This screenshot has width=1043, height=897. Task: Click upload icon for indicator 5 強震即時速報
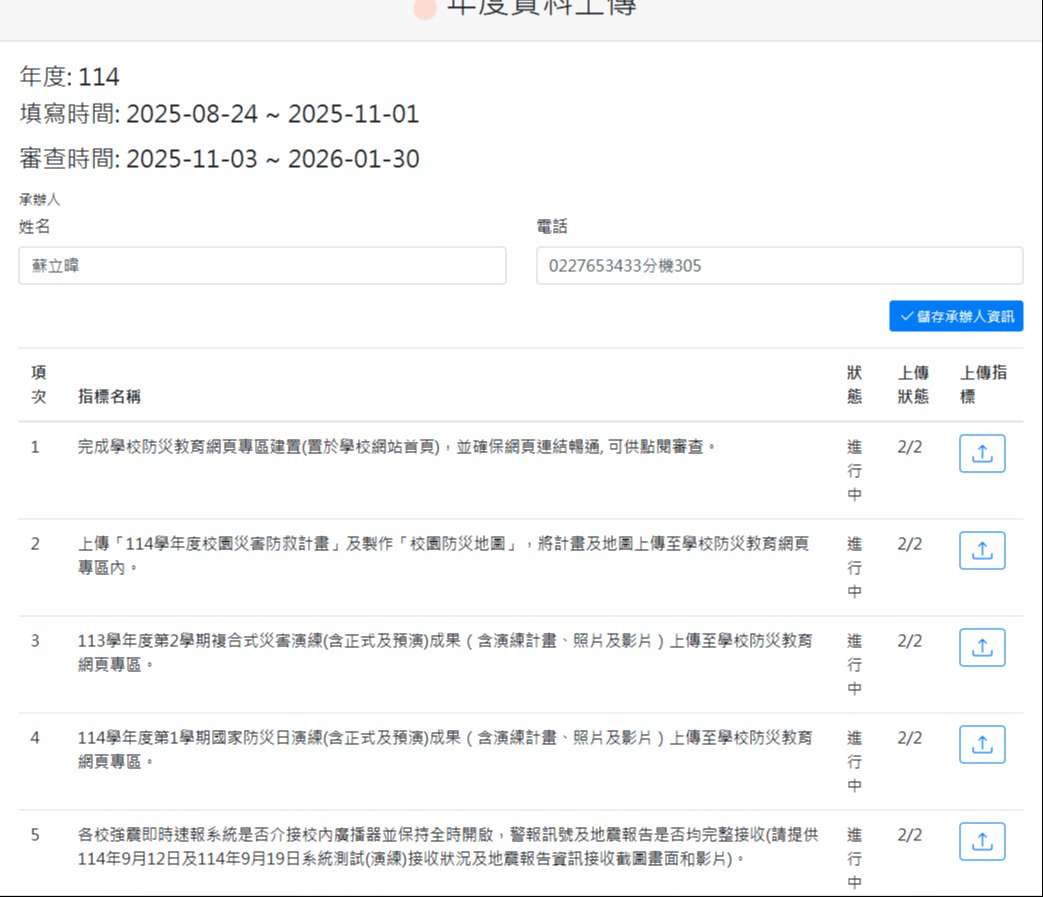coord(981,842)
